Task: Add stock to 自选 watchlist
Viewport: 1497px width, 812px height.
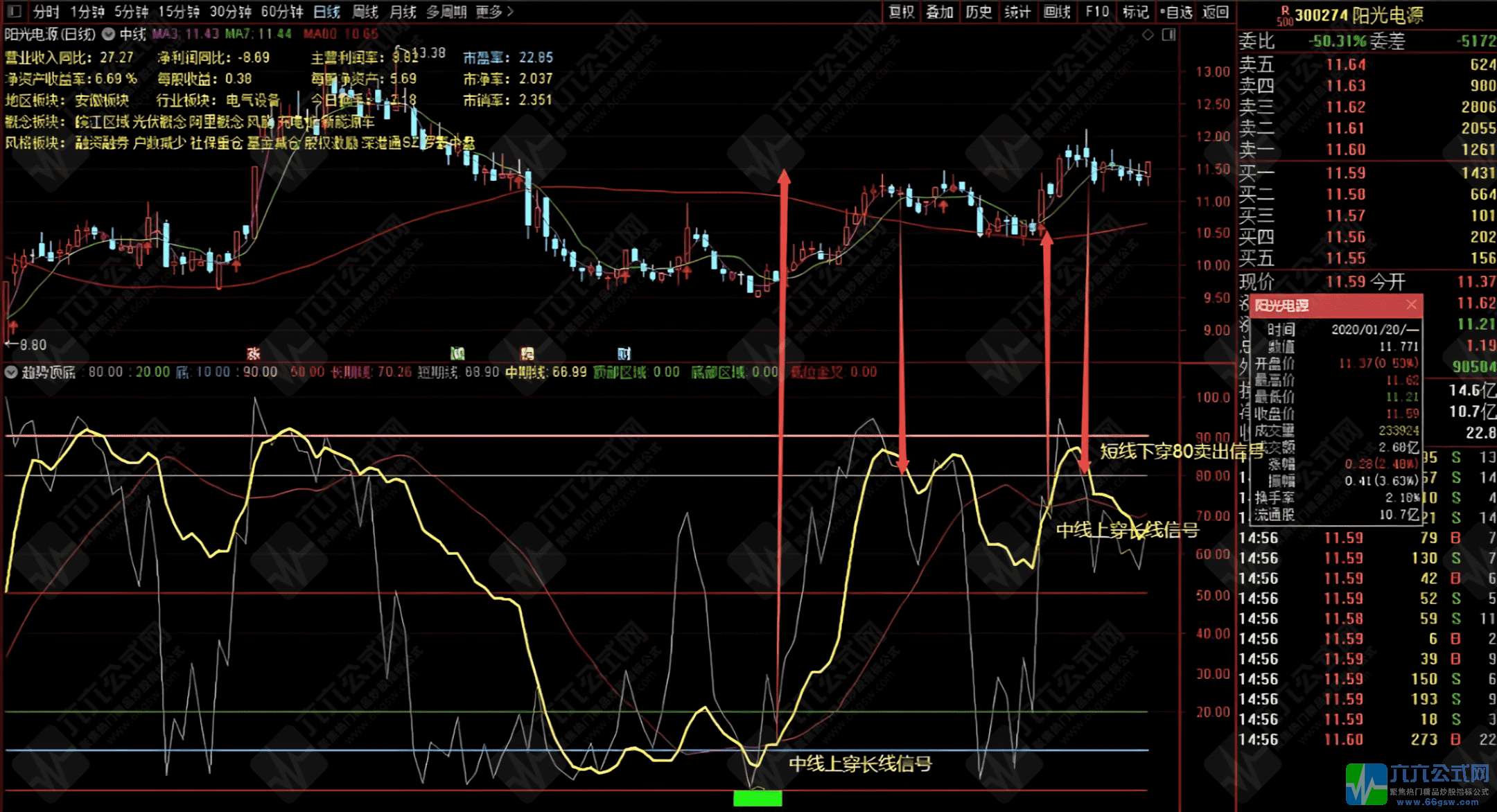Action: coord(1177,12)
